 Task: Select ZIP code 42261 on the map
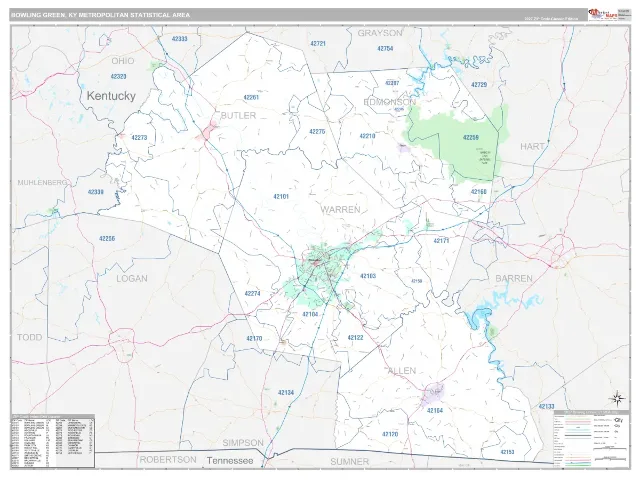pyautogui.click(x=251, y=98)
